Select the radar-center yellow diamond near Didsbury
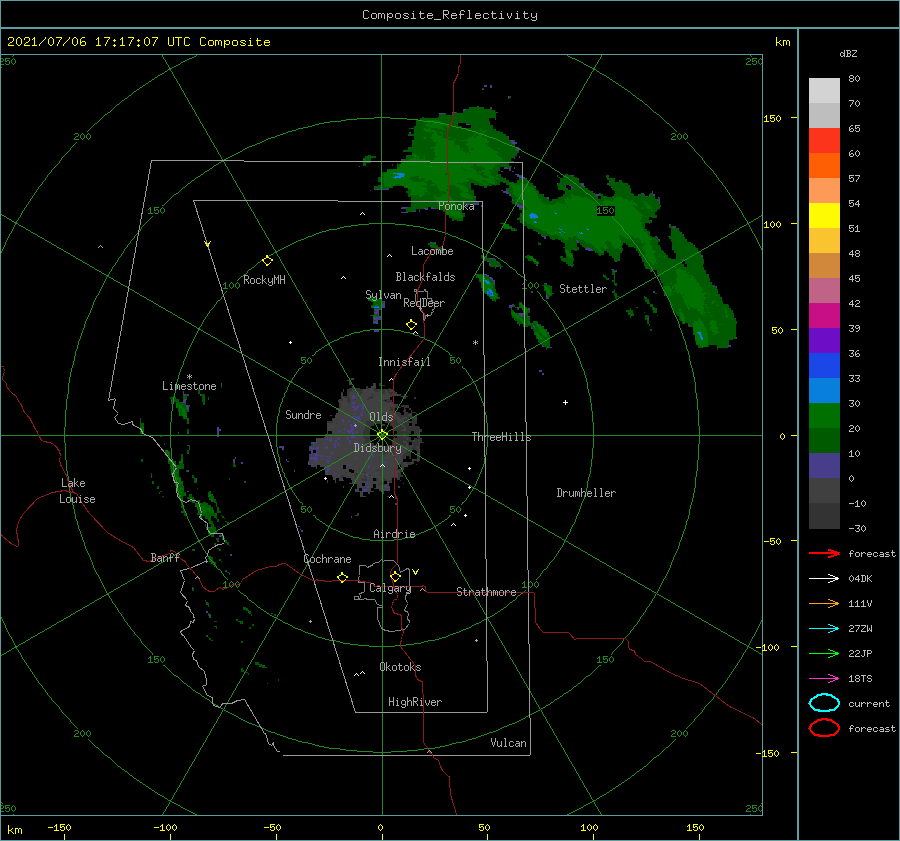 pos(382,435)
